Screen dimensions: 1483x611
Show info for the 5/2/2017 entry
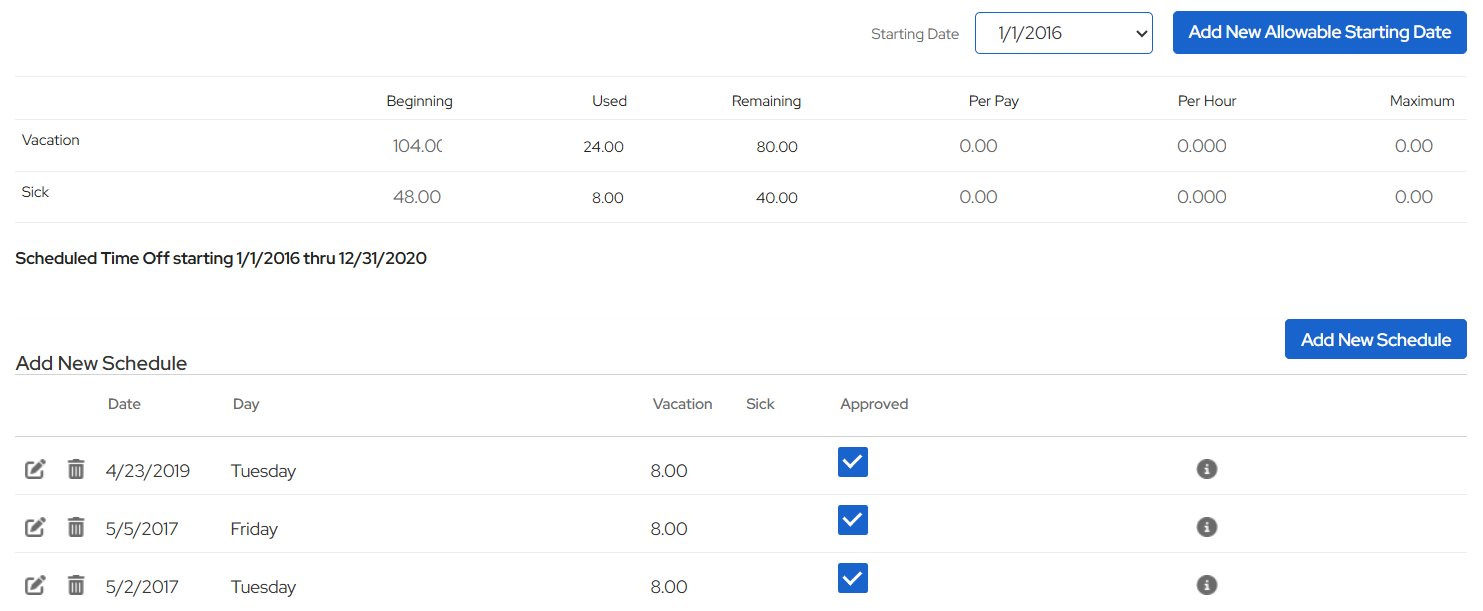tap(1206, 585)
